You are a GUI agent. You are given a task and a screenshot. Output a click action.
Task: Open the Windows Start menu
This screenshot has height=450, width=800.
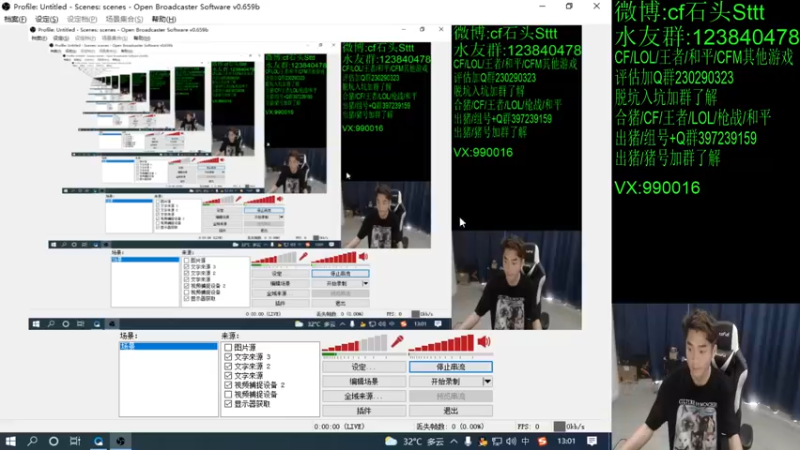10,441
